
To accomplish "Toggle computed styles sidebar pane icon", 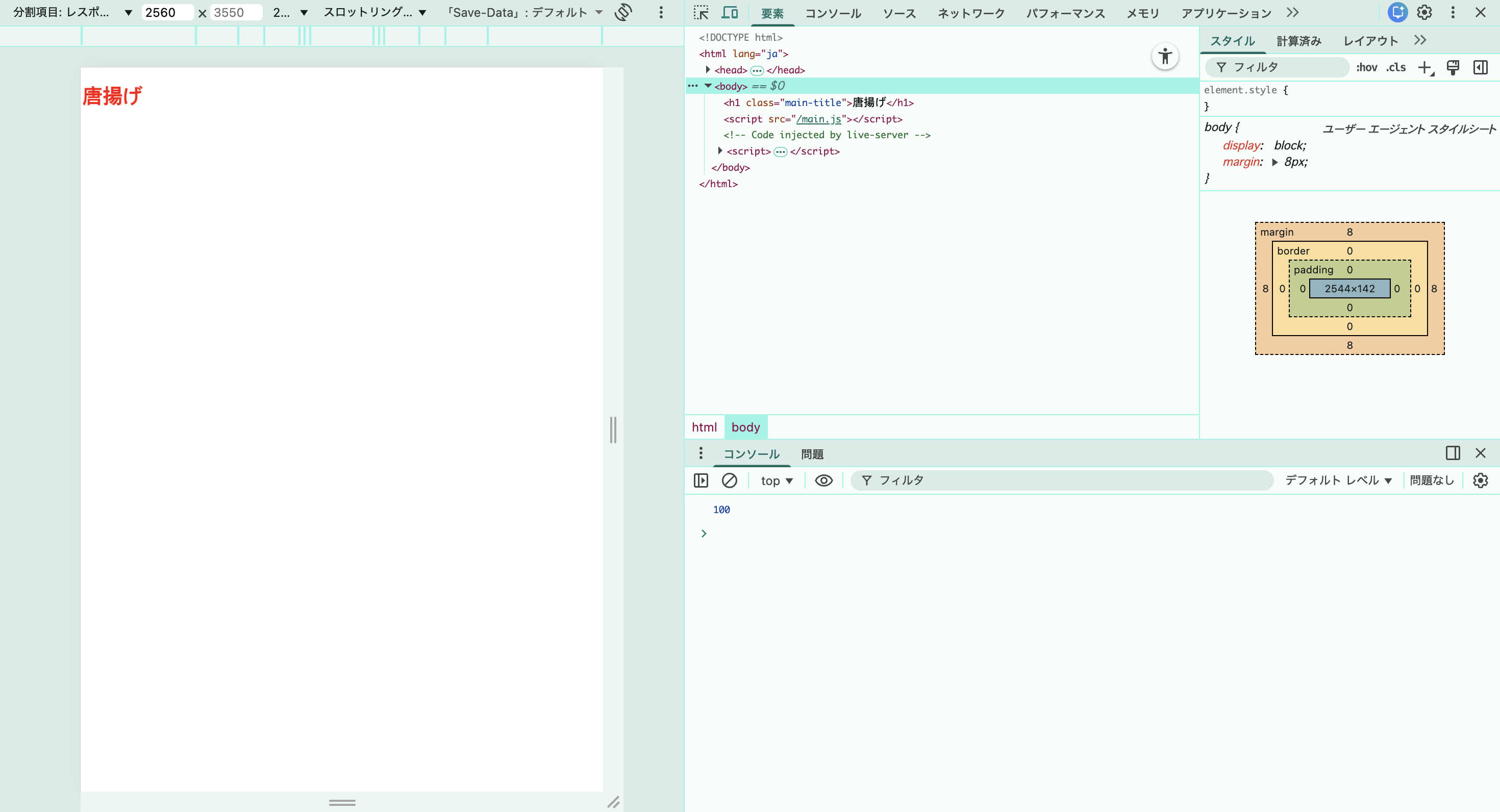I will click(x=1480, y=67).
